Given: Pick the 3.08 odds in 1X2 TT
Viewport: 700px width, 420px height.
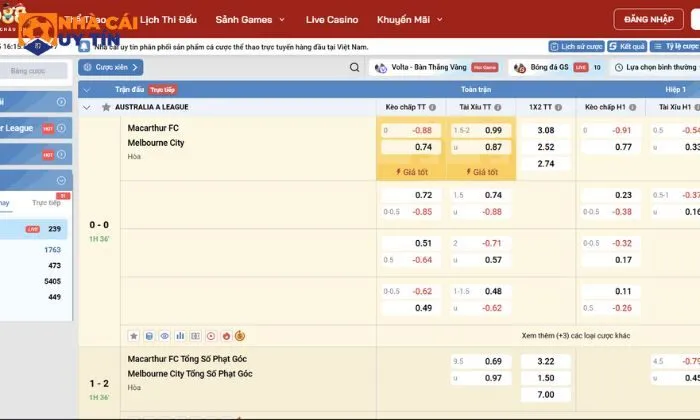Looking at the screenshot, I should tap(546, 130).
